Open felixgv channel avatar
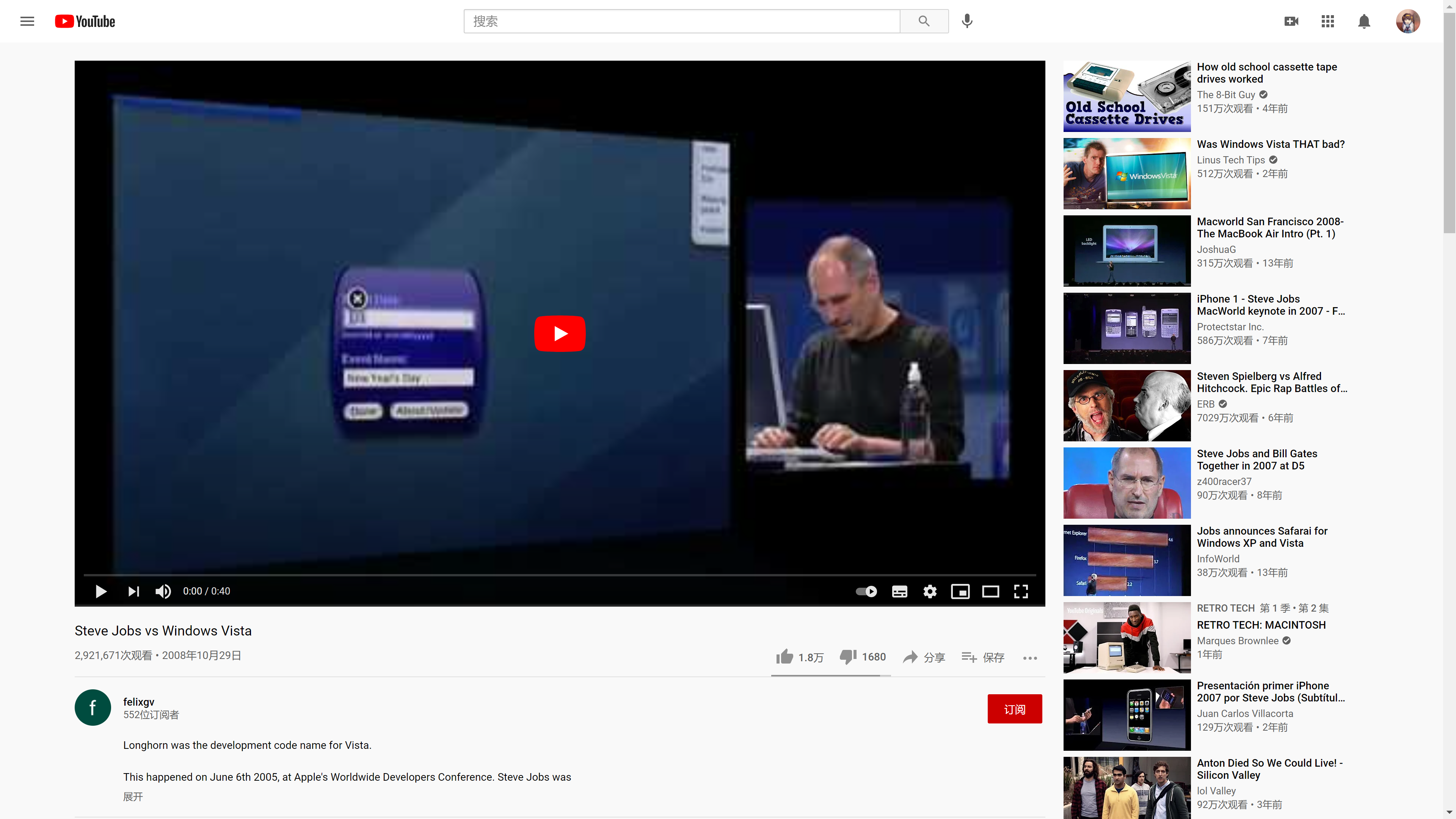The image size is (1456, 819). click(93, 707)
